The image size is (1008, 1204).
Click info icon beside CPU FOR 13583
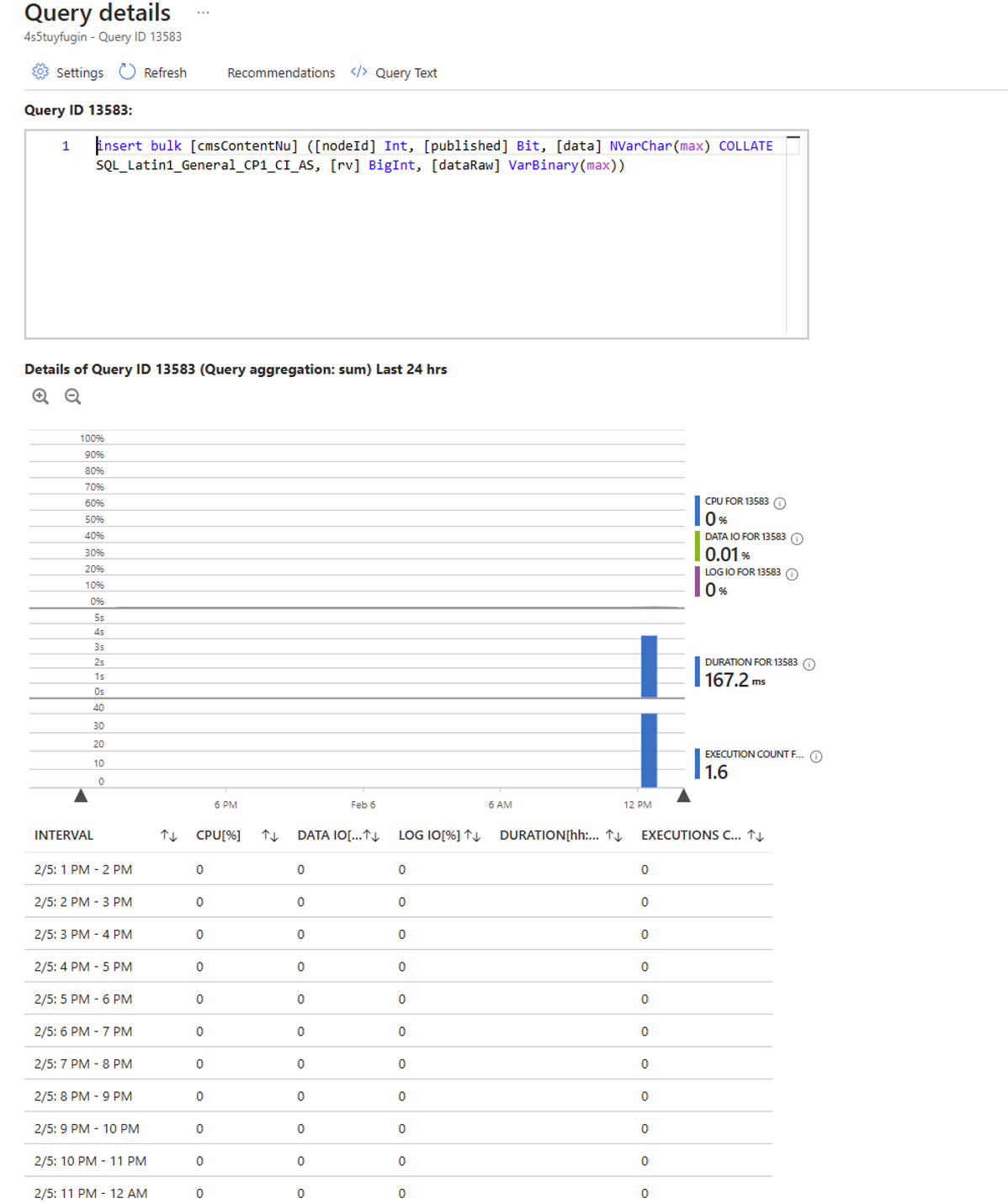(780, 503)
